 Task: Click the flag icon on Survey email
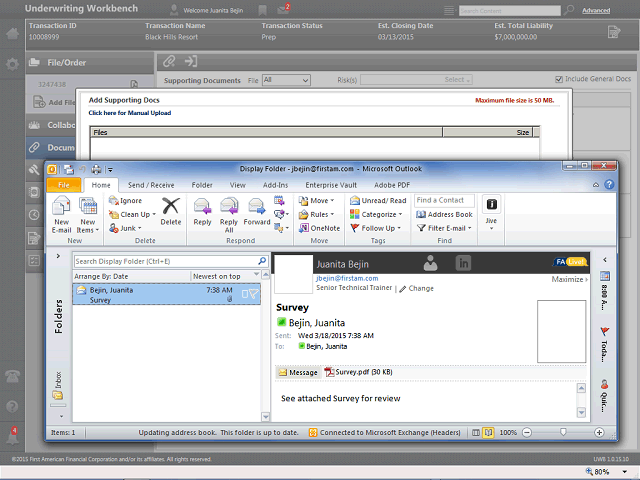pos(254,294)
